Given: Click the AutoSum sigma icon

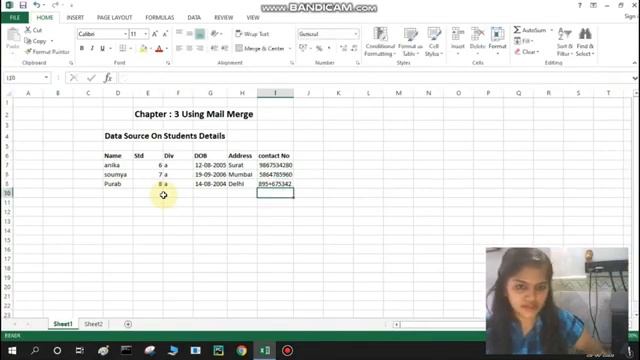Looking at the screenshot, I should [517, 30].
